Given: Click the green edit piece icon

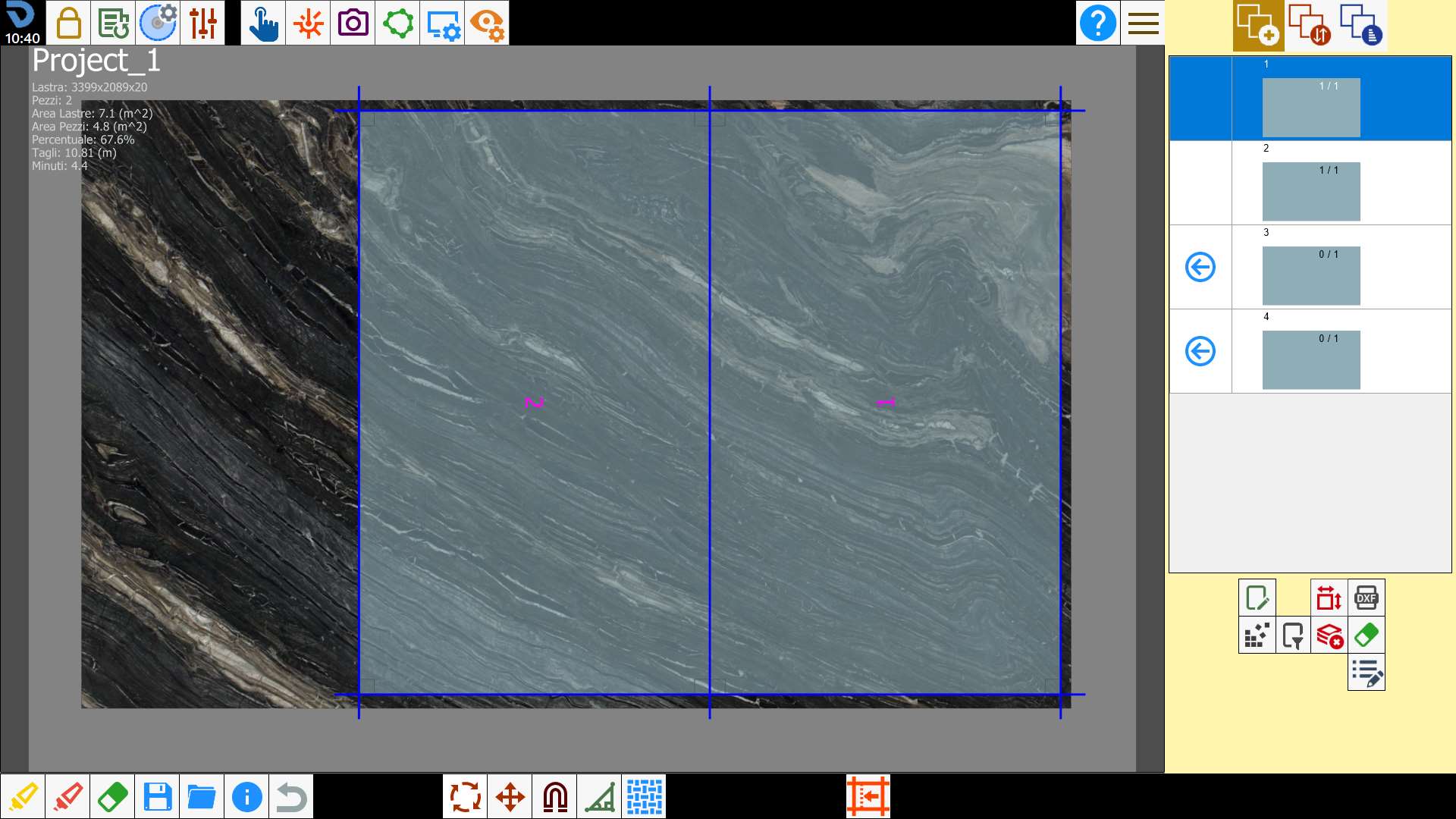Looking at the screenshot, I should tap(1257, 598).
